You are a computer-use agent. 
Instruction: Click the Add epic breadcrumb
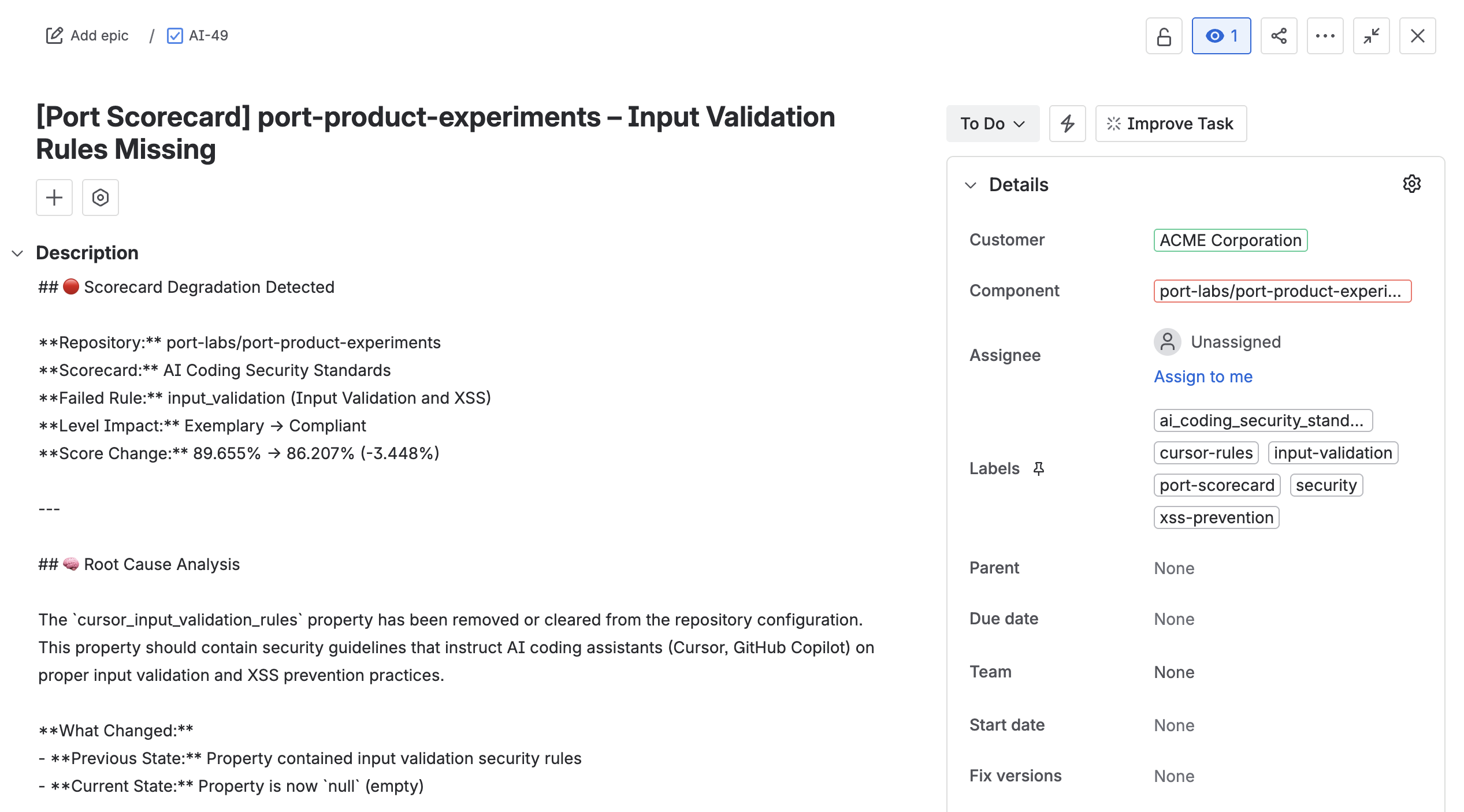pyautogui.click(x=87, y=36)
